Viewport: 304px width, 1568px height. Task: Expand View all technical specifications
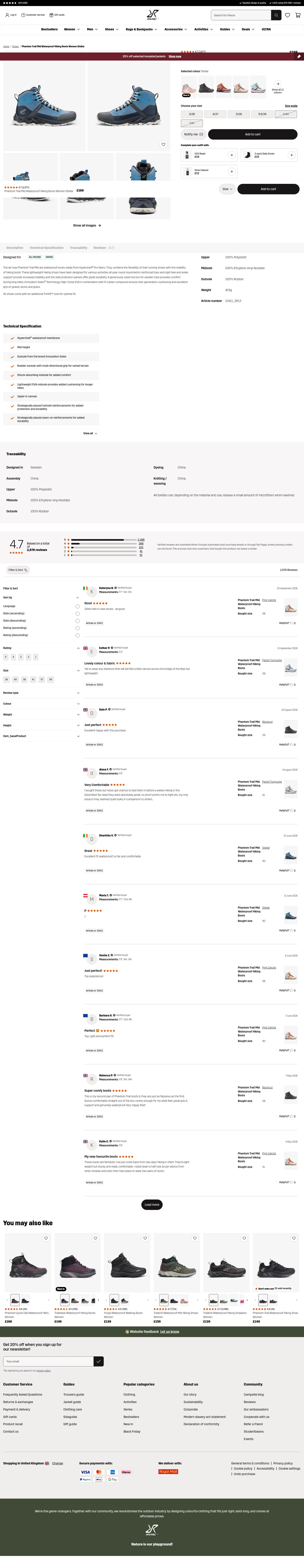[x=90, y=433]
